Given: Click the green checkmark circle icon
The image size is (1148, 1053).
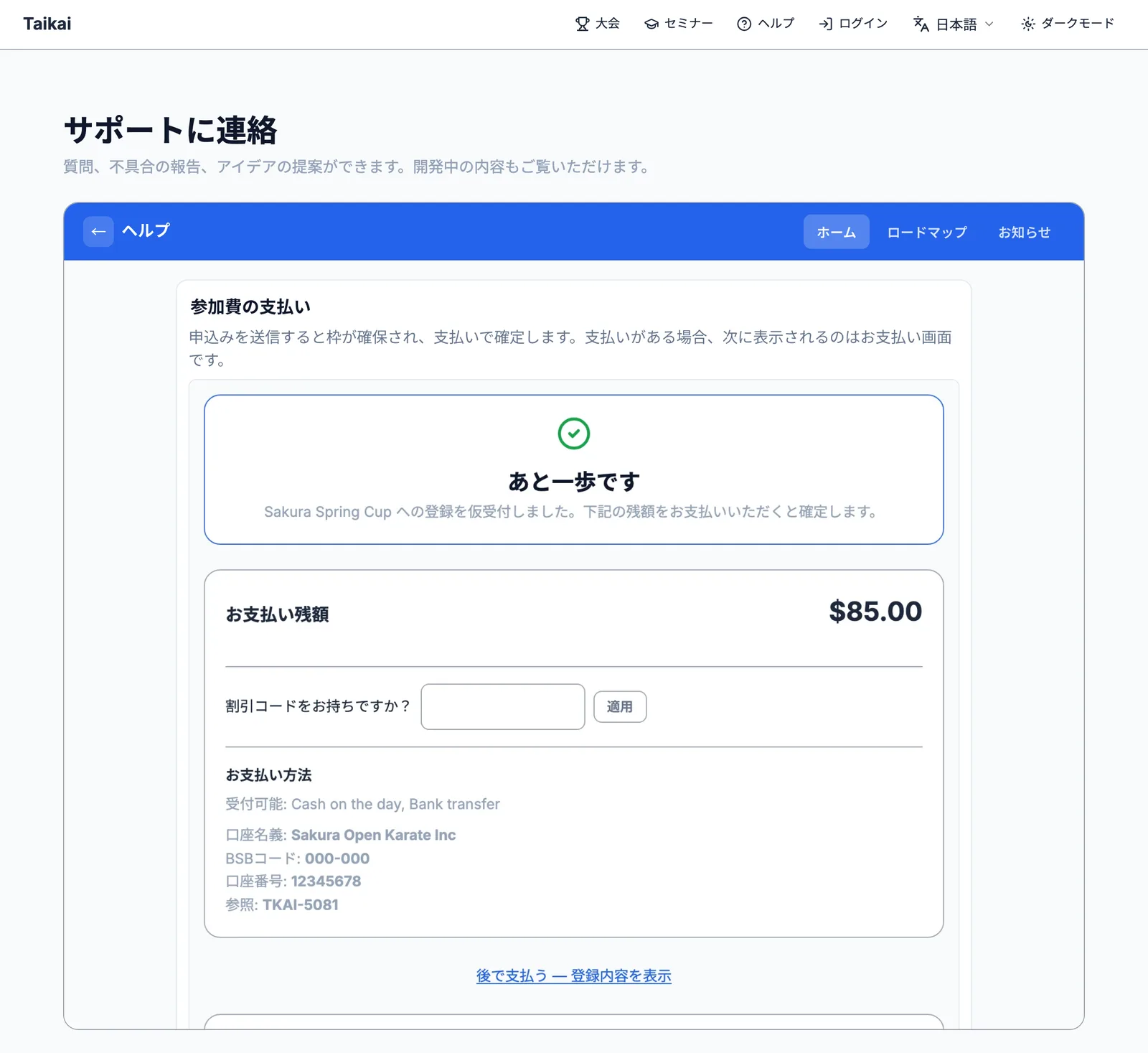Looking at the screenshot, I should pyautogui.click(x=574, y=434).
